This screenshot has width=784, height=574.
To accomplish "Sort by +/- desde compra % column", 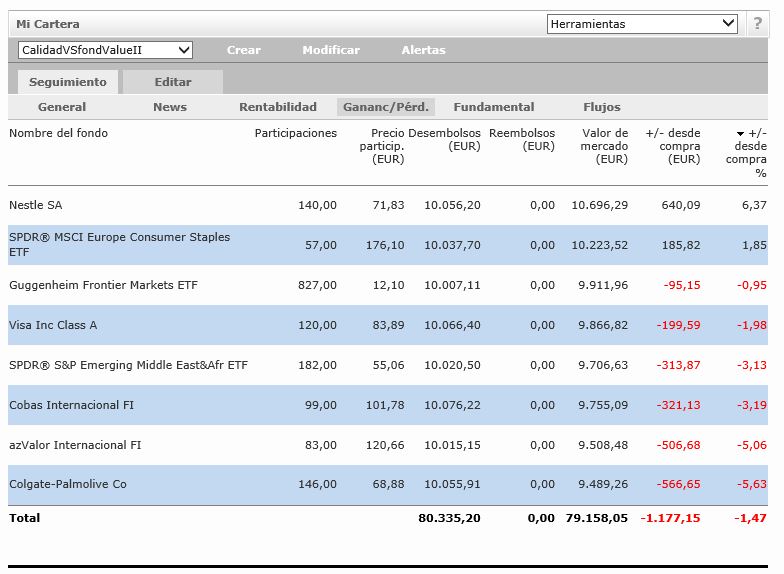I will point(752,152).
